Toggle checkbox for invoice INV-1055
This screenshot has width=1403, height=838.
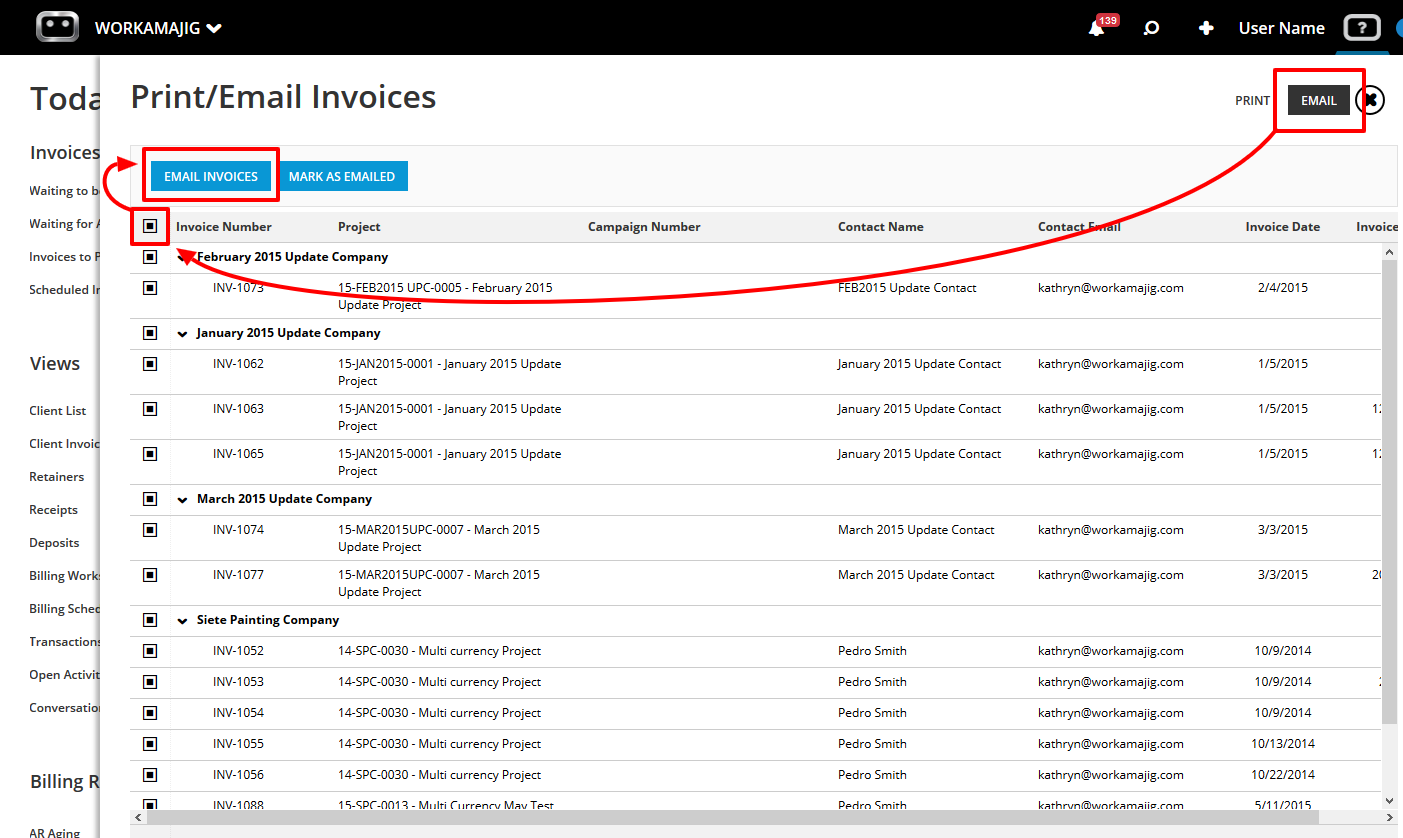click(x=150, y=744)
